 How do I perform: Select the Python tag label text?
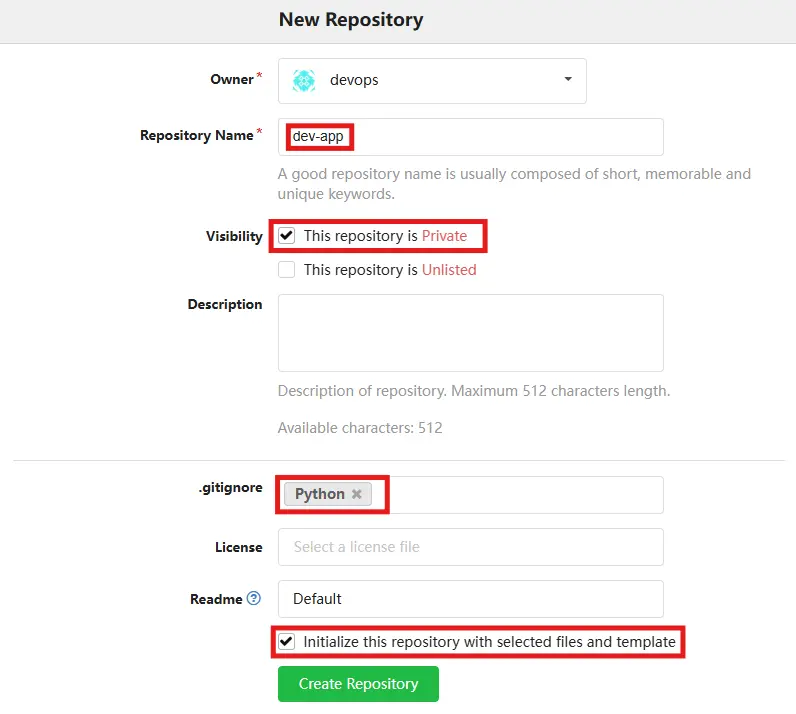click(x=319, y=494)
